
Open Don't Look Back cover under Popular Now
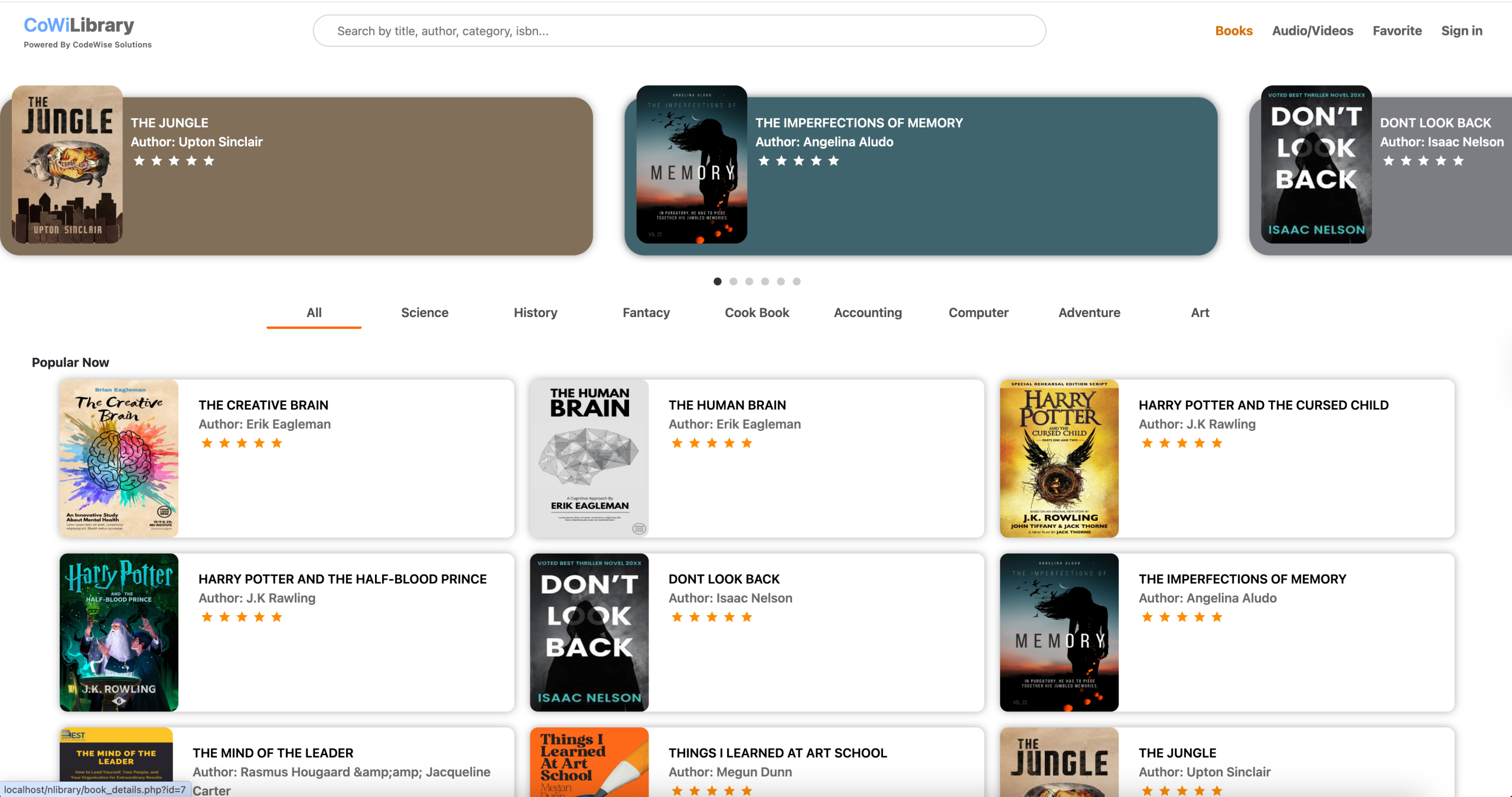point(589,632)
